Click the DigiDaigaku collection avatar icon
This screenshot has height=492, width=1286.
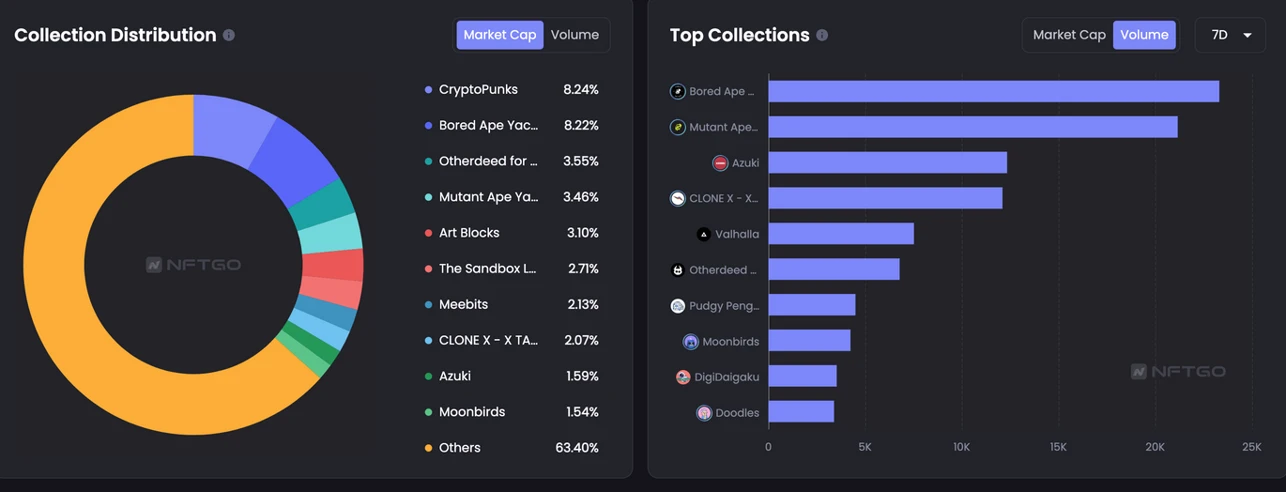tap(682, 377)
